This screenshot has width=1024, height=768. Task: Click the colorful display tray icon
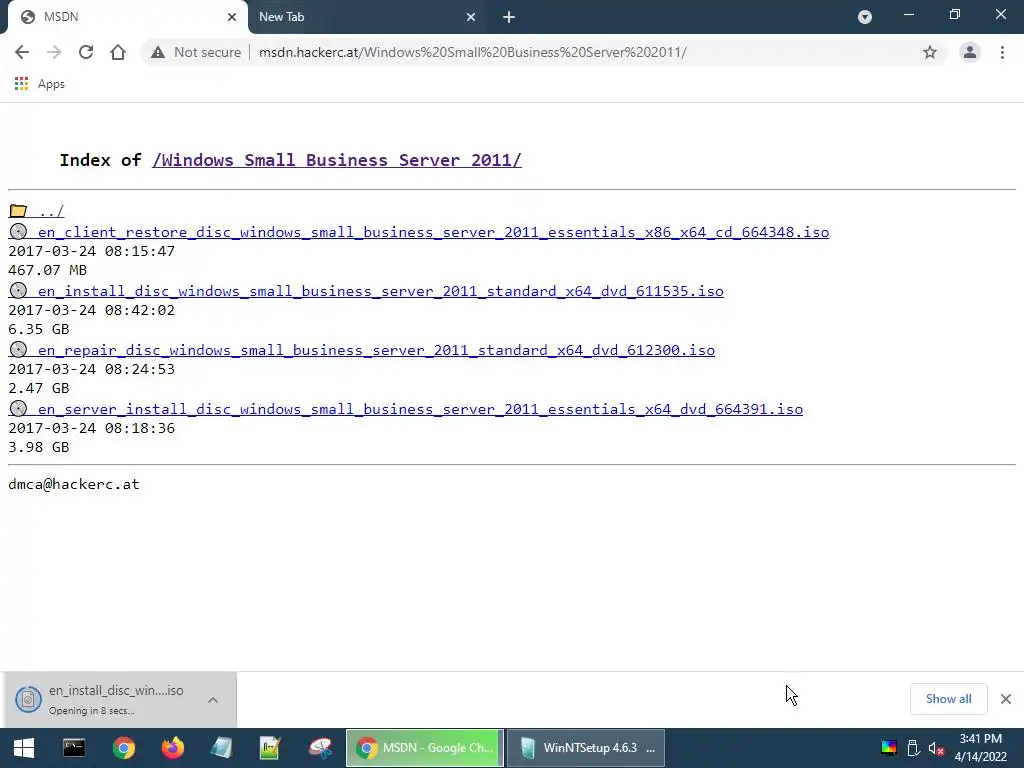(x=889, y=748)
